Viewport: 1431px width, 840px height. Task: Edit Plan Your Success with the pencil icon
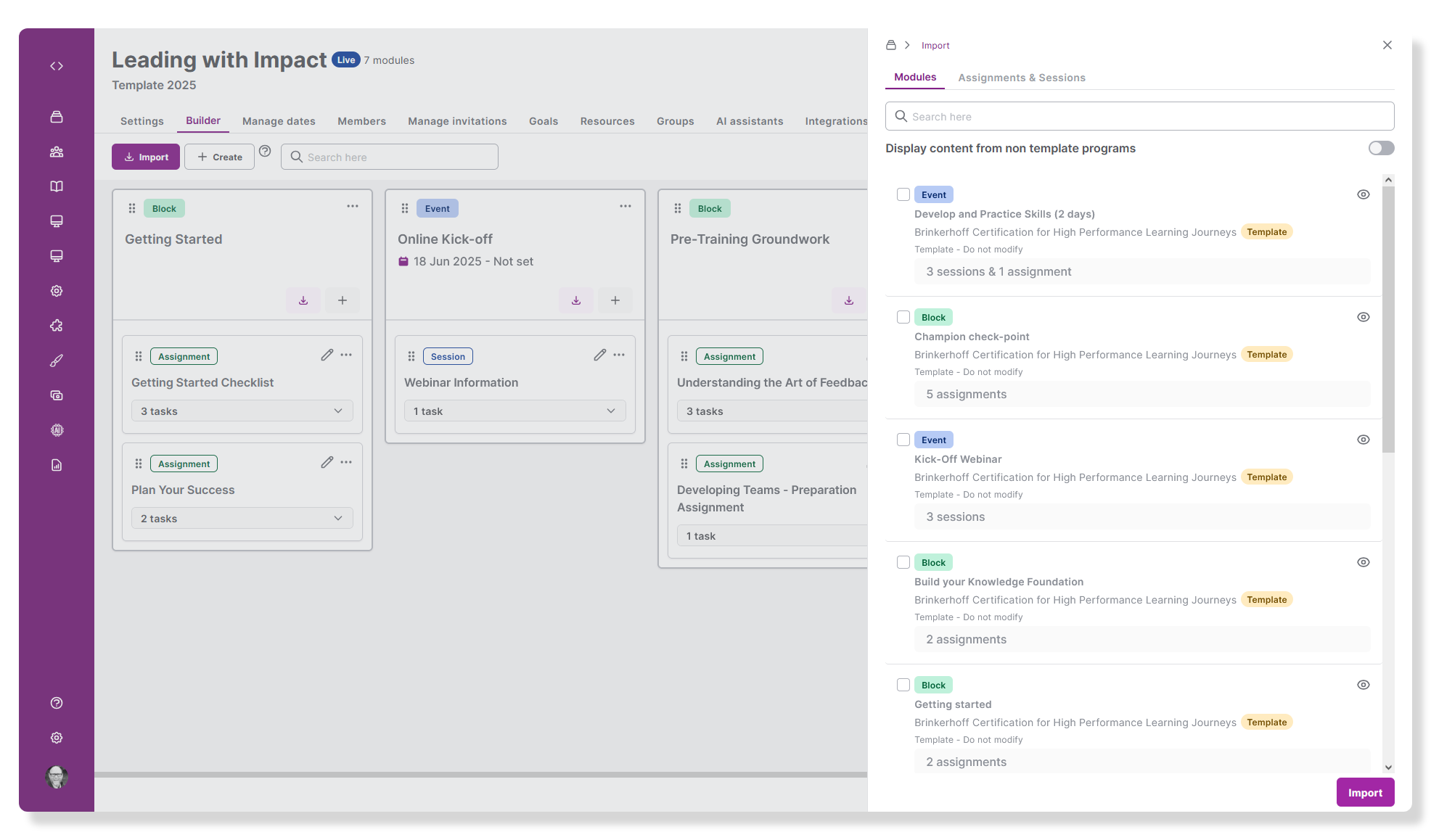click(327, 462)
